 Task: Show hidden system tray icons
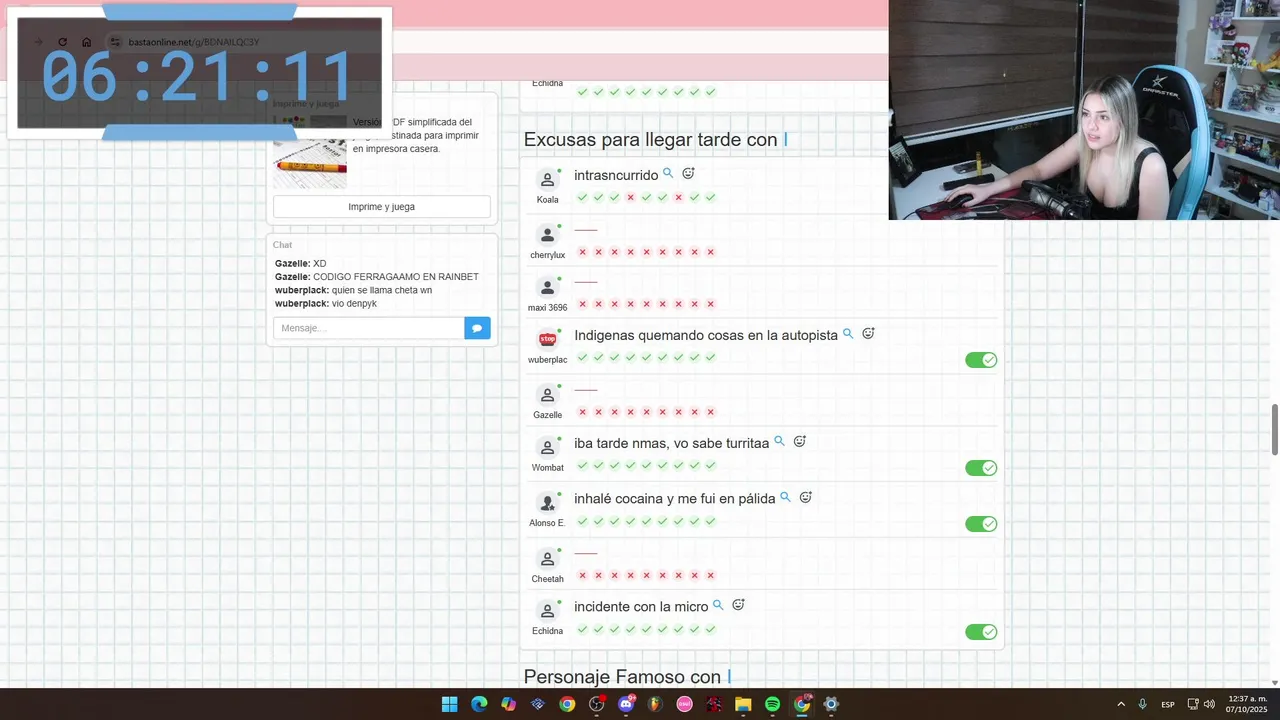(1121, 704)
